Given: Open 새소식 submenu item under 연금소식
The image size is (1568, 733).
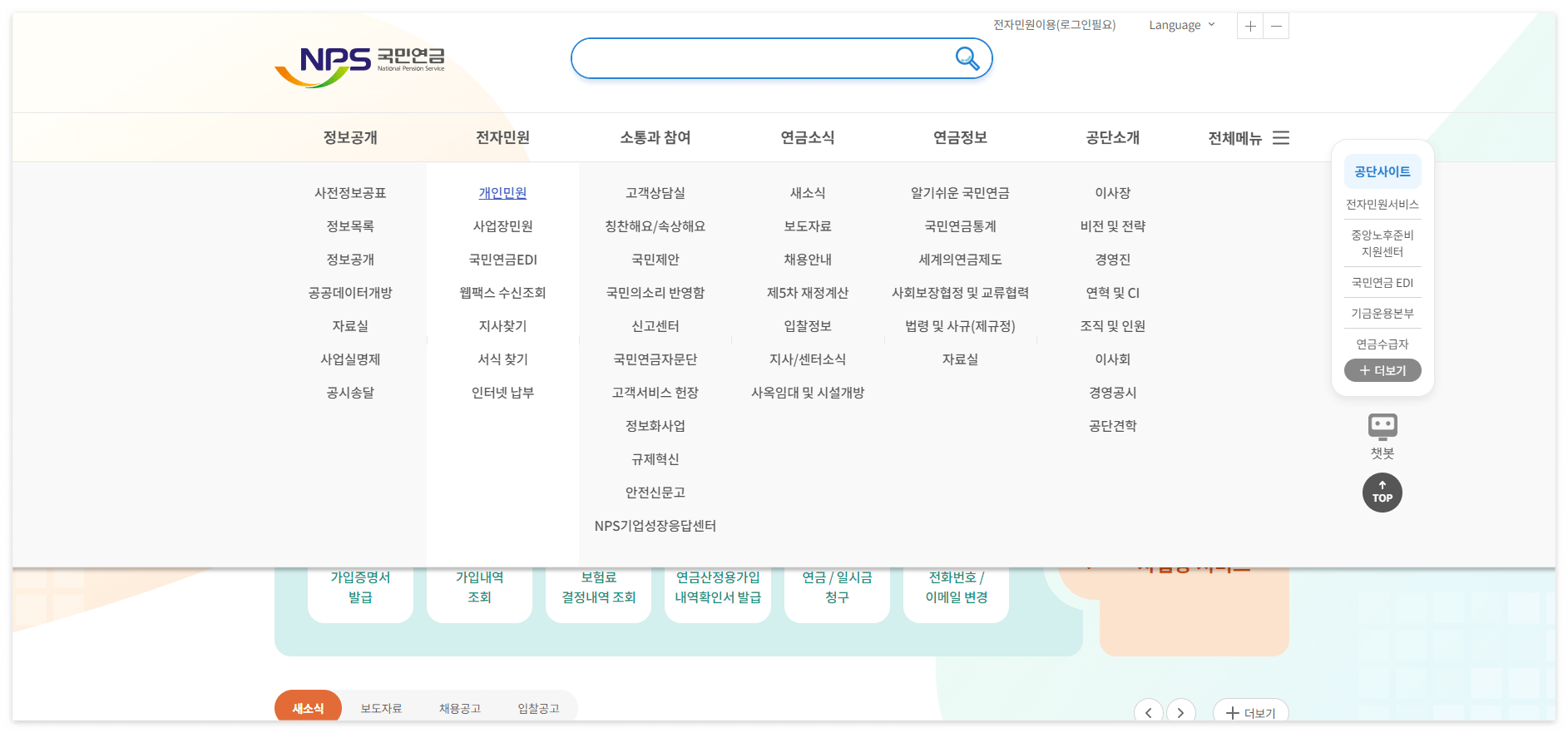Looking at the screenshot, I should pos(808,193).
